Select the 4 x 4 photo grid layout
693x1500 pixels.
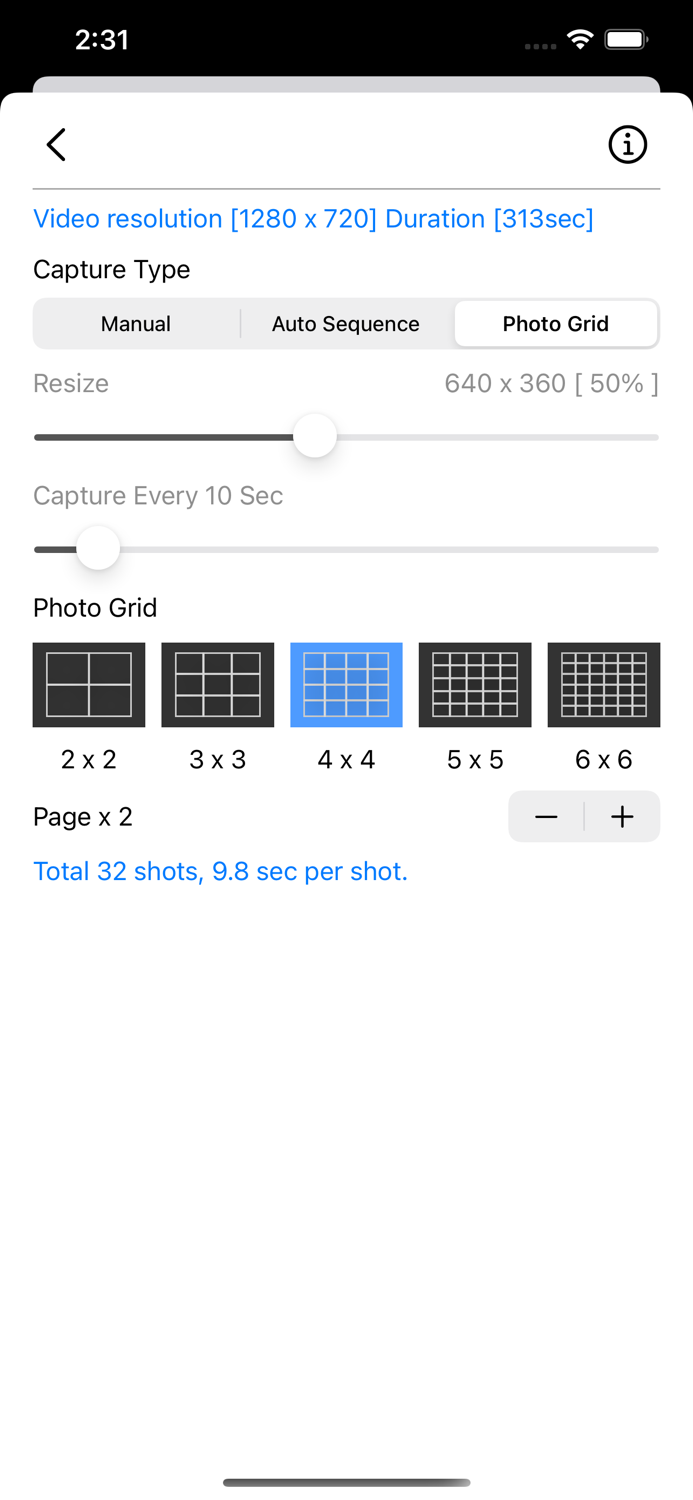tap(346, 684)
